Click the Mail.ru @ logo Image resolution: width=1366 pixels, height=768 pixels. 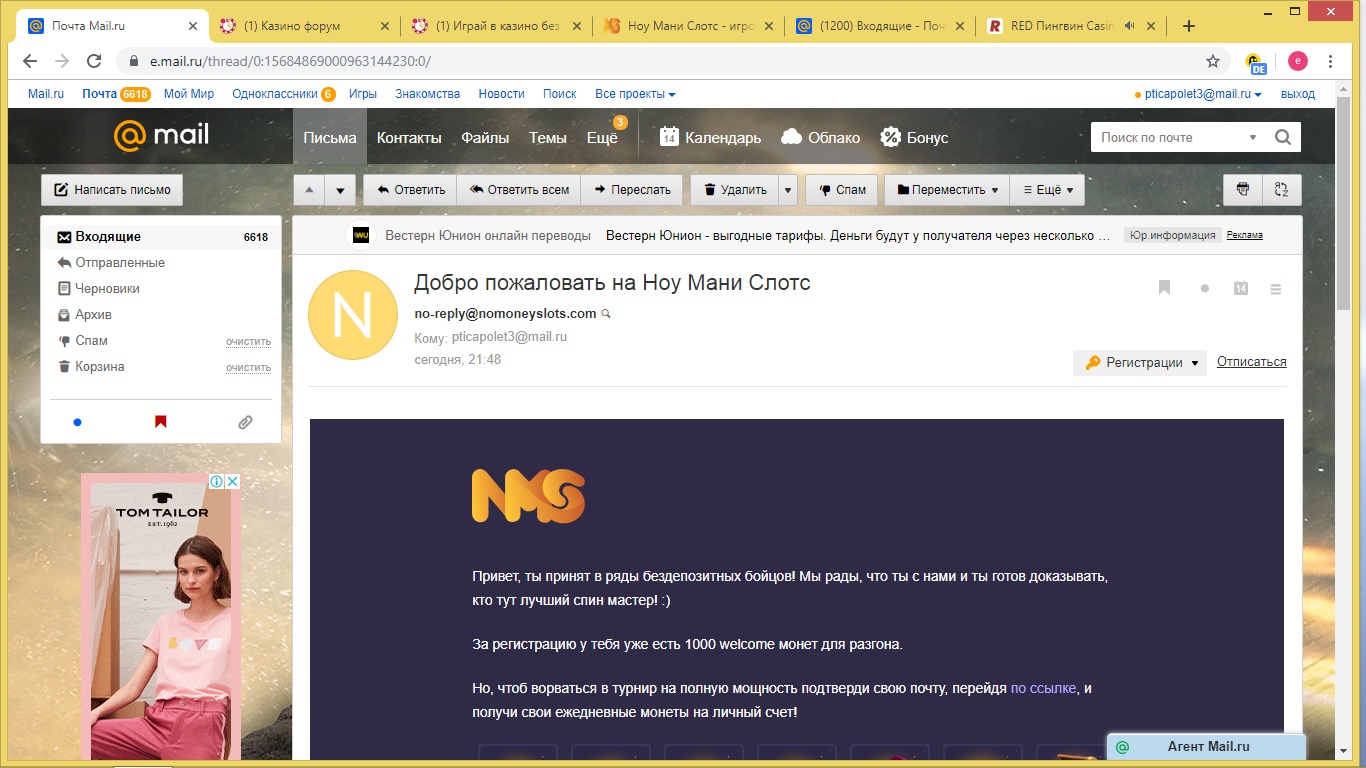tap(161, 135)
